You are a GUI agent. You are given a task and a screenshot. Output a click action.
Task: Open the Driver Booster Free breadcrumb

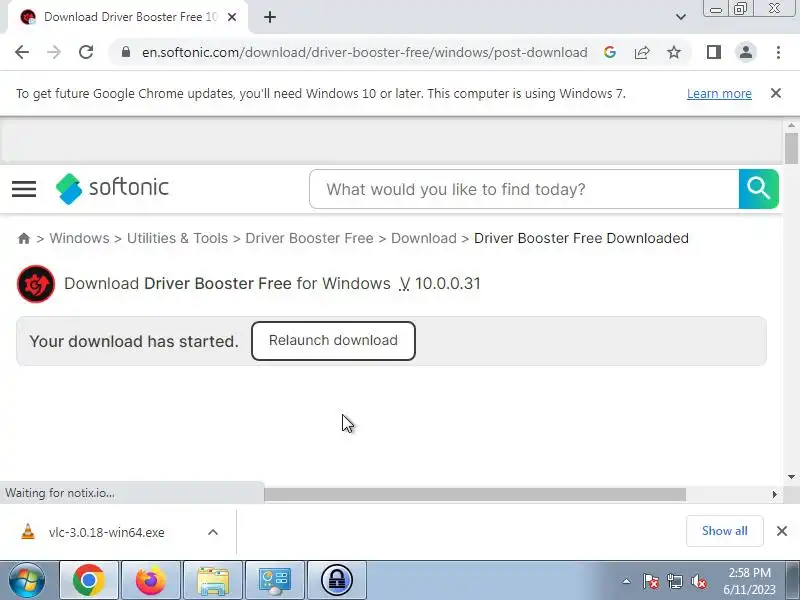click(x=309, y=238)
